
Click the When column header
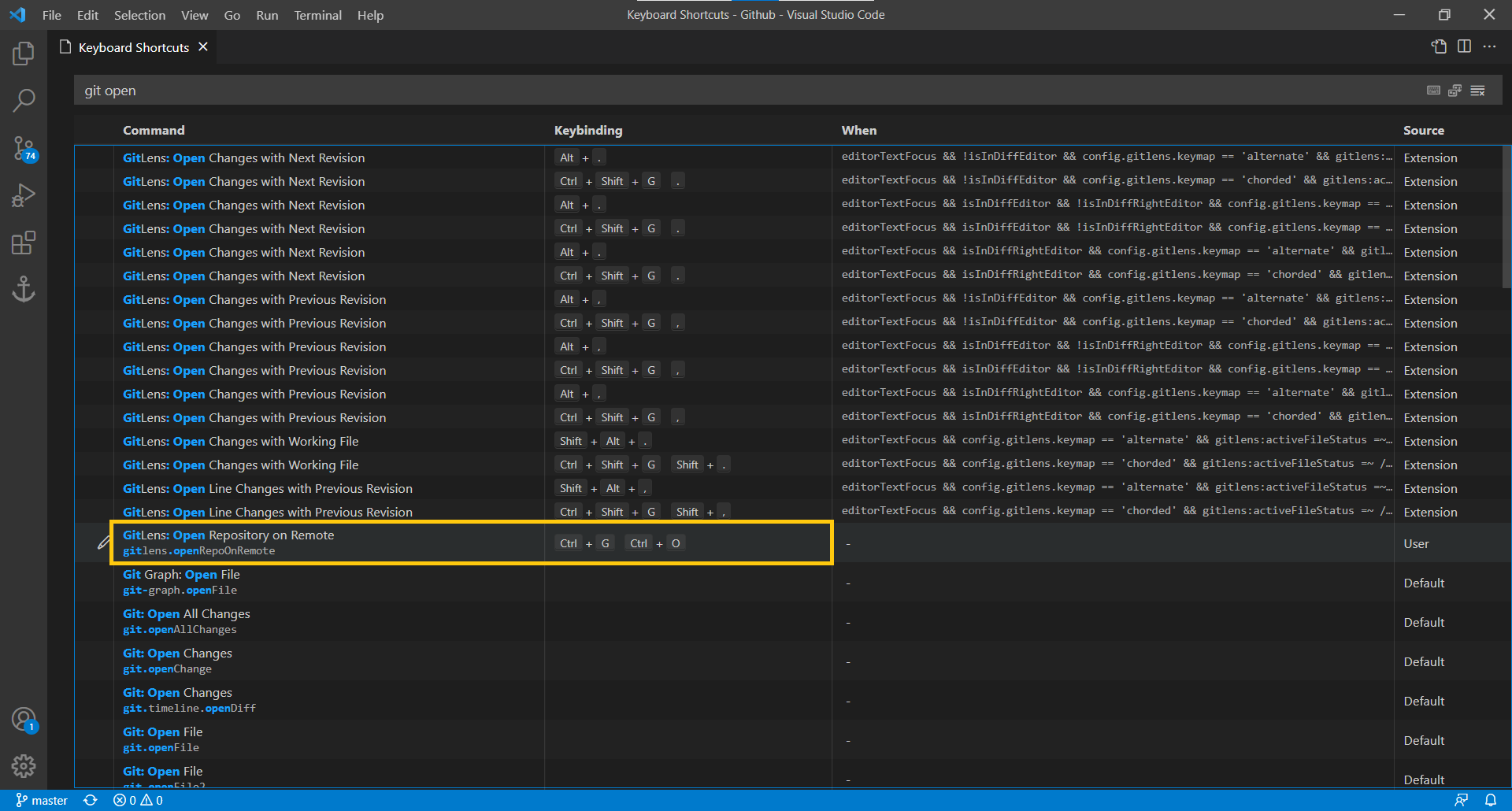pyautogui.click(x=858, y=131)
